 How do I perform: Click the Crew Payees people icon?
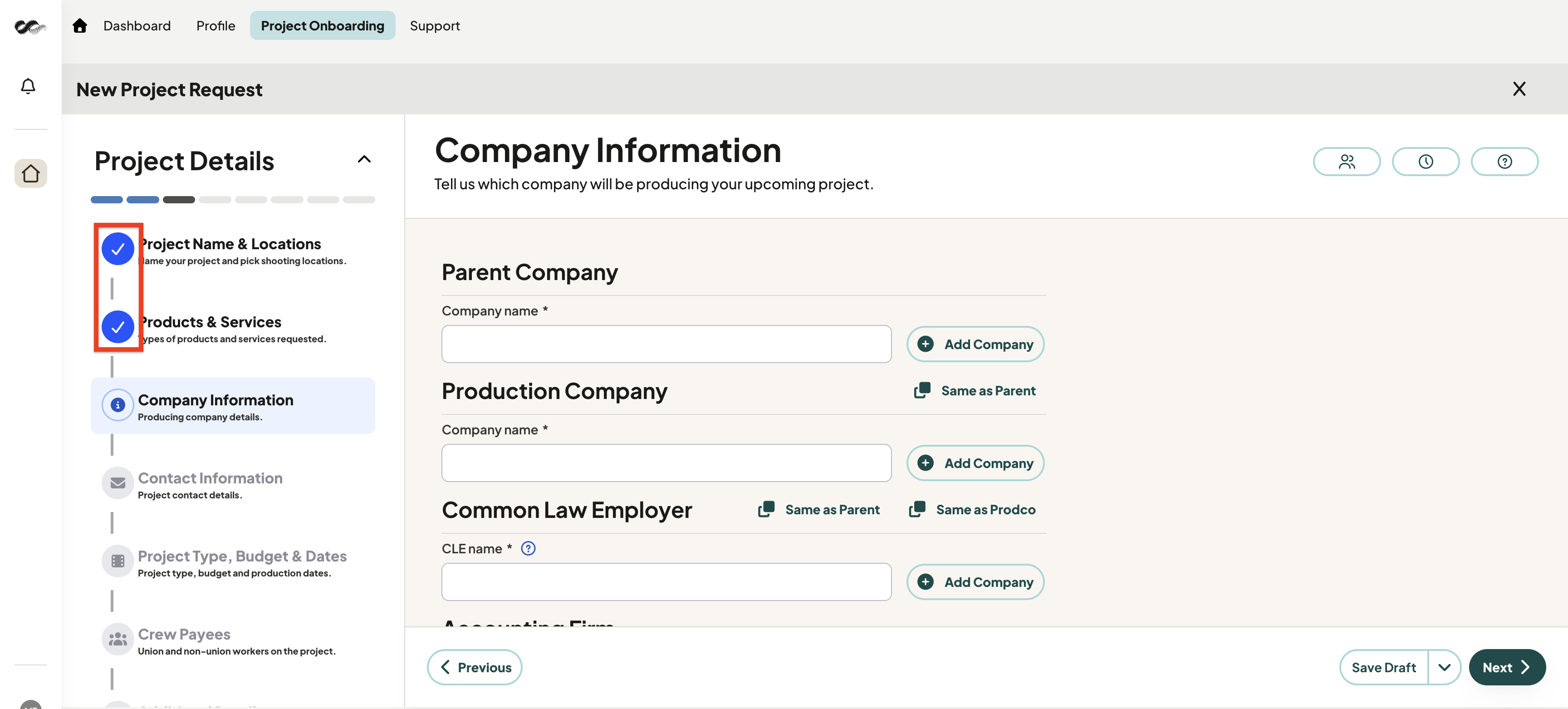click(x=118, y=638)
